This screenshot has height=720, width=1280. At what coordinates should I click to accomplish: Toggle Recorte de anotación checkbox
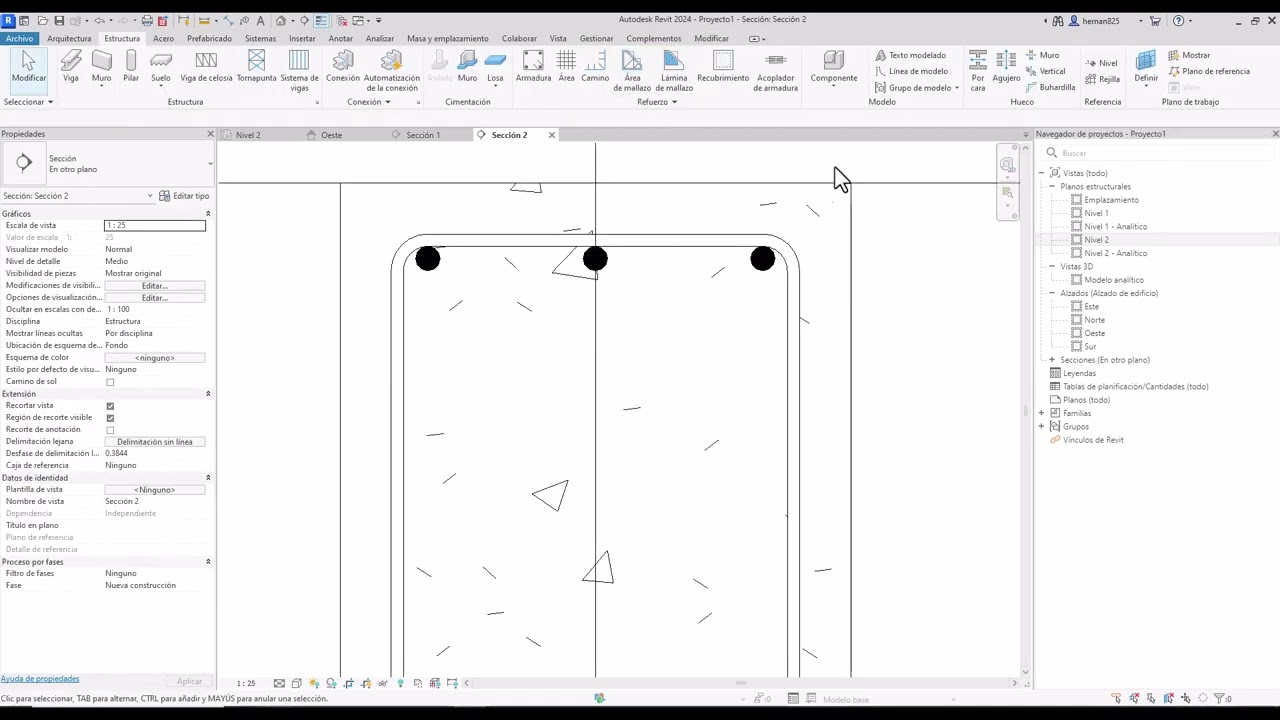pos(110,430)
